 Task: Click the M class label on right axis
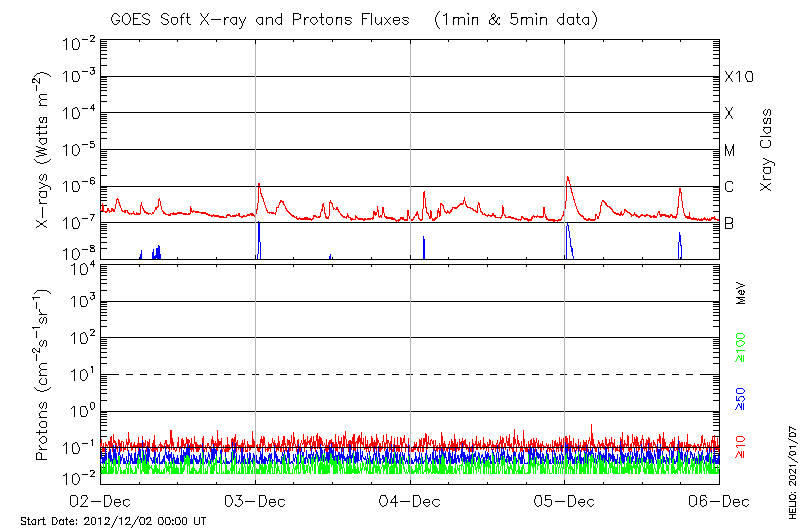click(730, 150)
